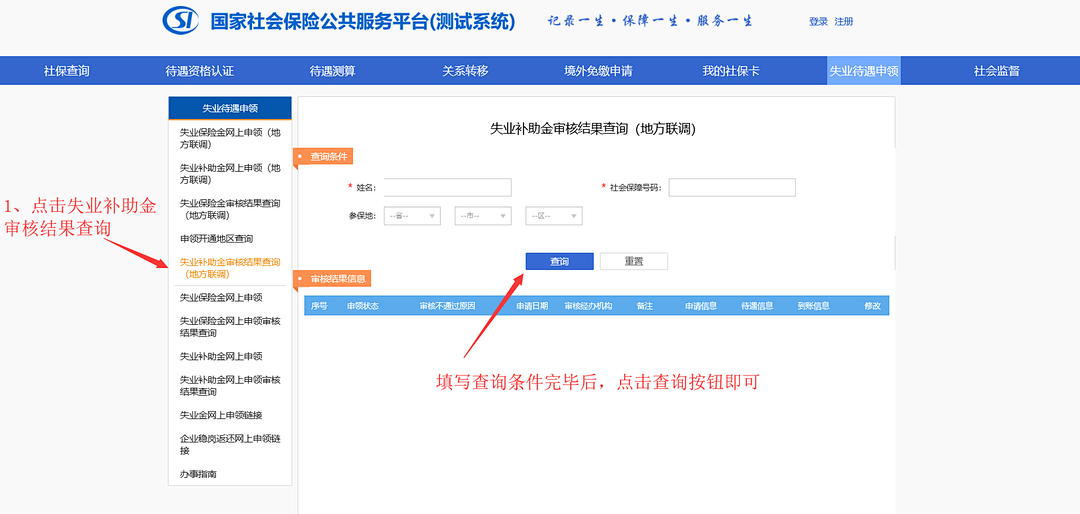Open 申领开通地区查询 in the sidebar
This screenshot has height=514, width=1080.
click(x=217, y=239)
